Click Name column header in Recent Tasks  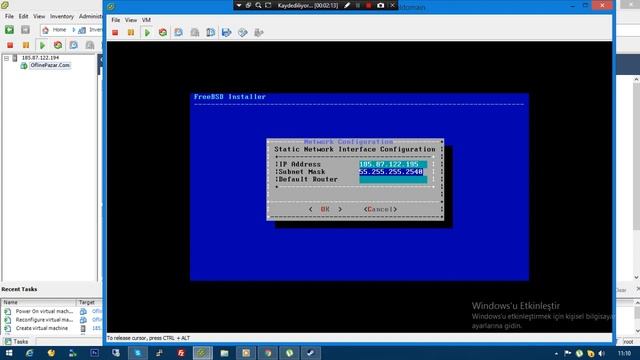[x=39, y=302]
